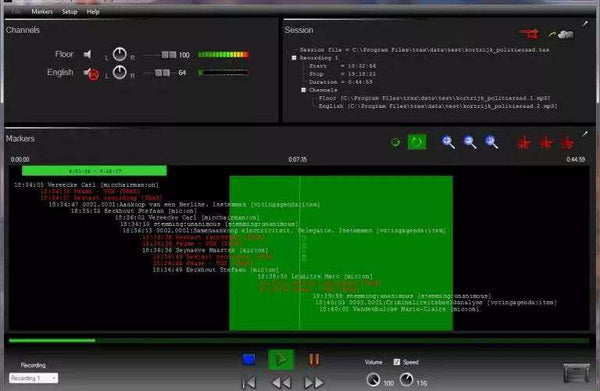Click the English volume slider handle

tap(162, 73)
